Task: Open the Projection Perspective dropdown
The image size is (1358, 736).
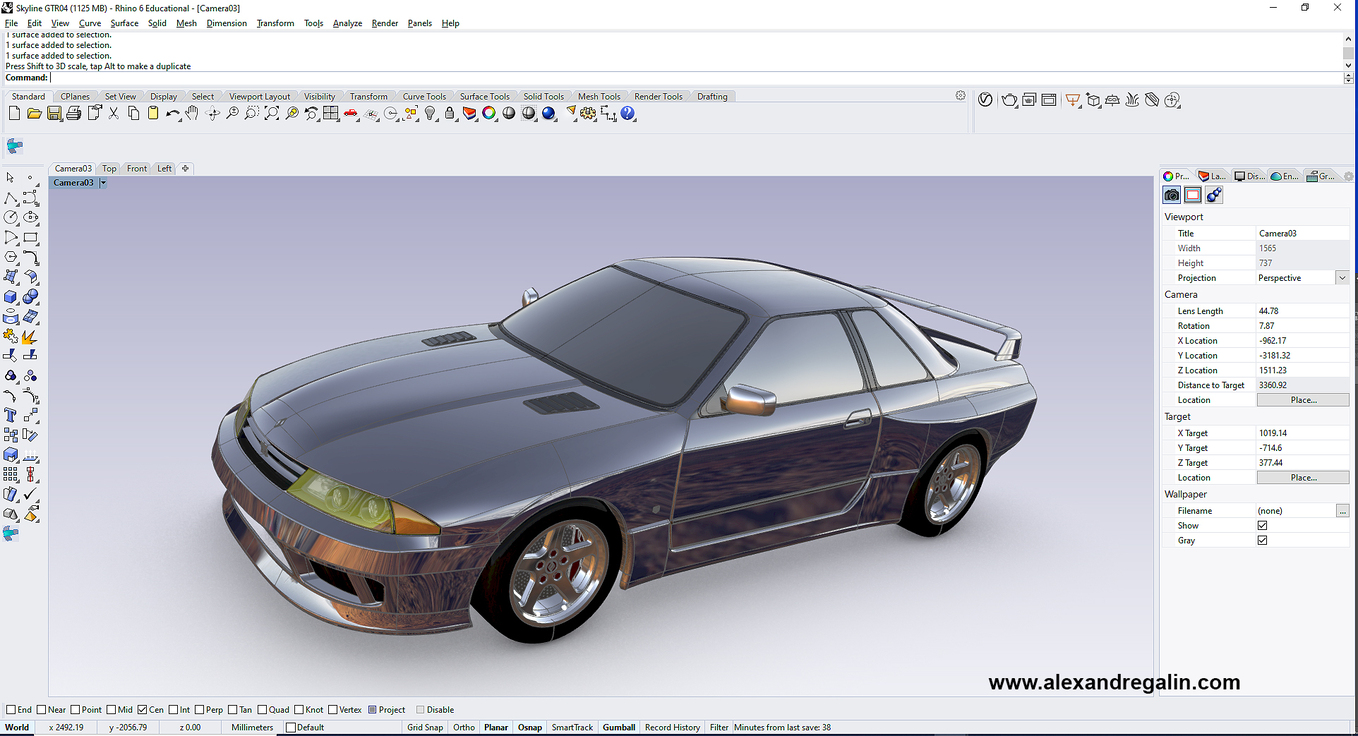Action: 1342,278
